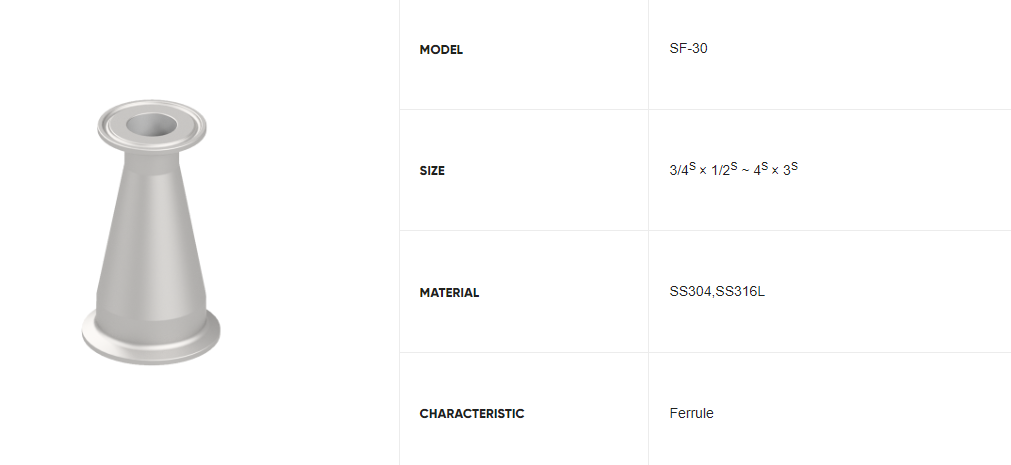The height and width of the screenshot is (465, 1011).
Task: Click the bore opening on the reducer's top
Action: coord(152,124)
